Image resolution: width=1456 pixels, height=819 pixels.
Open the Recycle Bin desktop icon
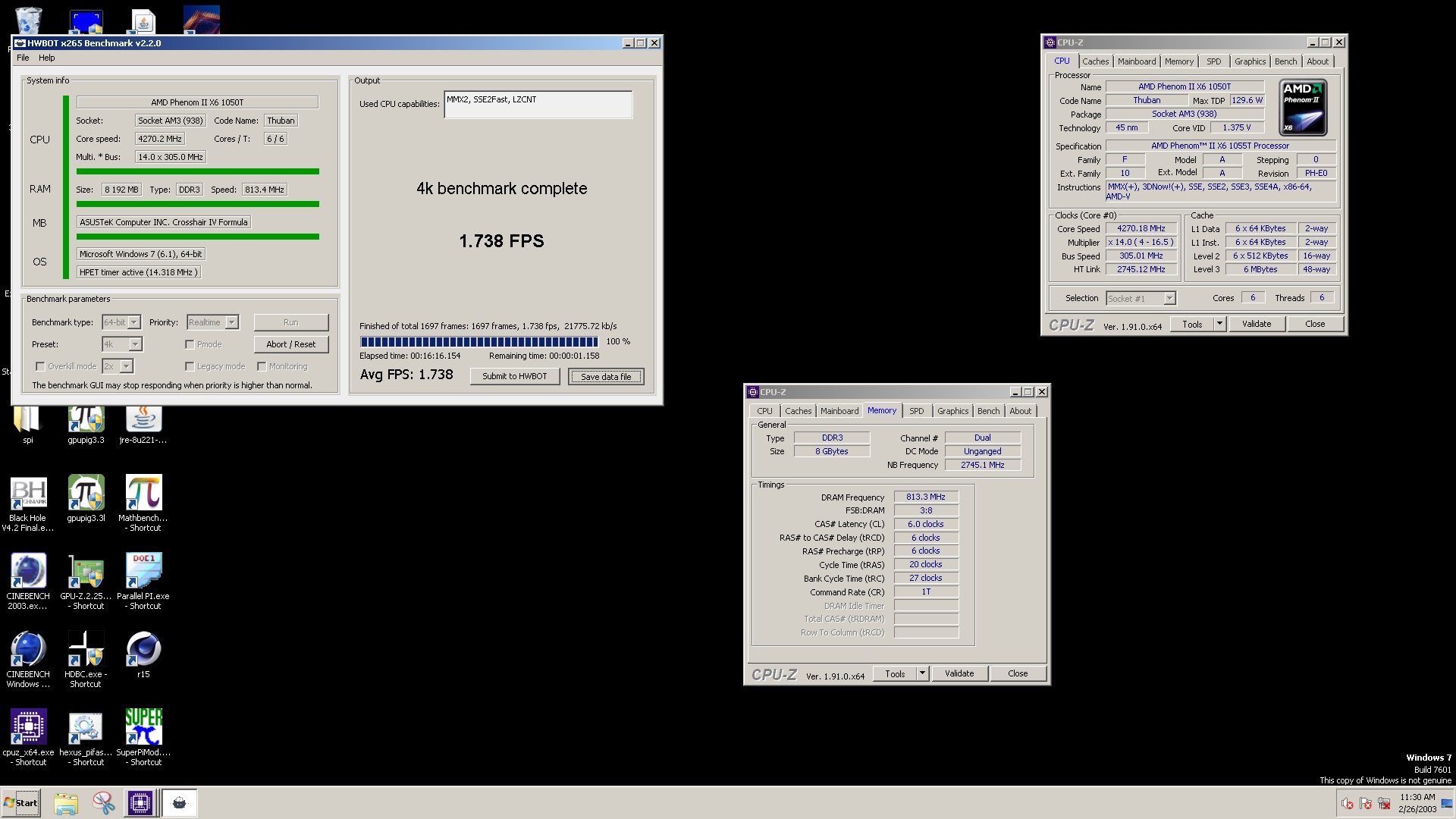tap(28, 20)
